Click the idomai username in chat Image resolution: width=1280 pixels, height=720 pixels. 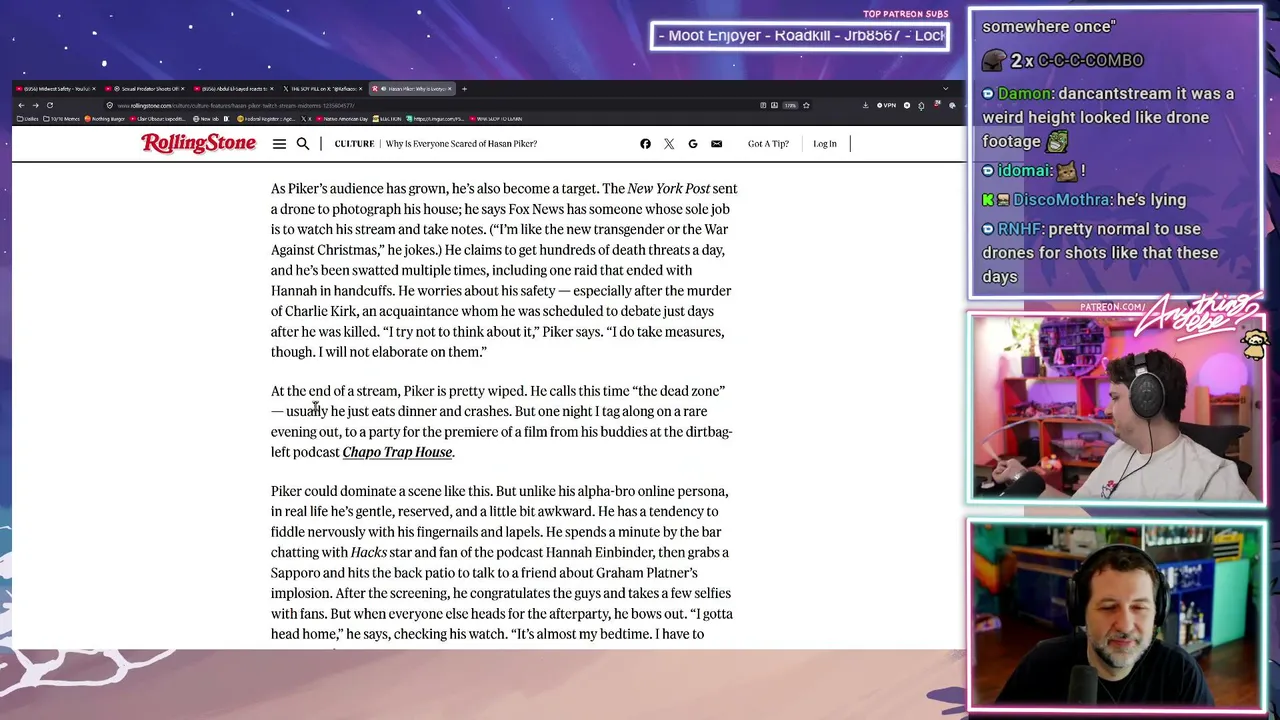click(x=1024, y=171)
